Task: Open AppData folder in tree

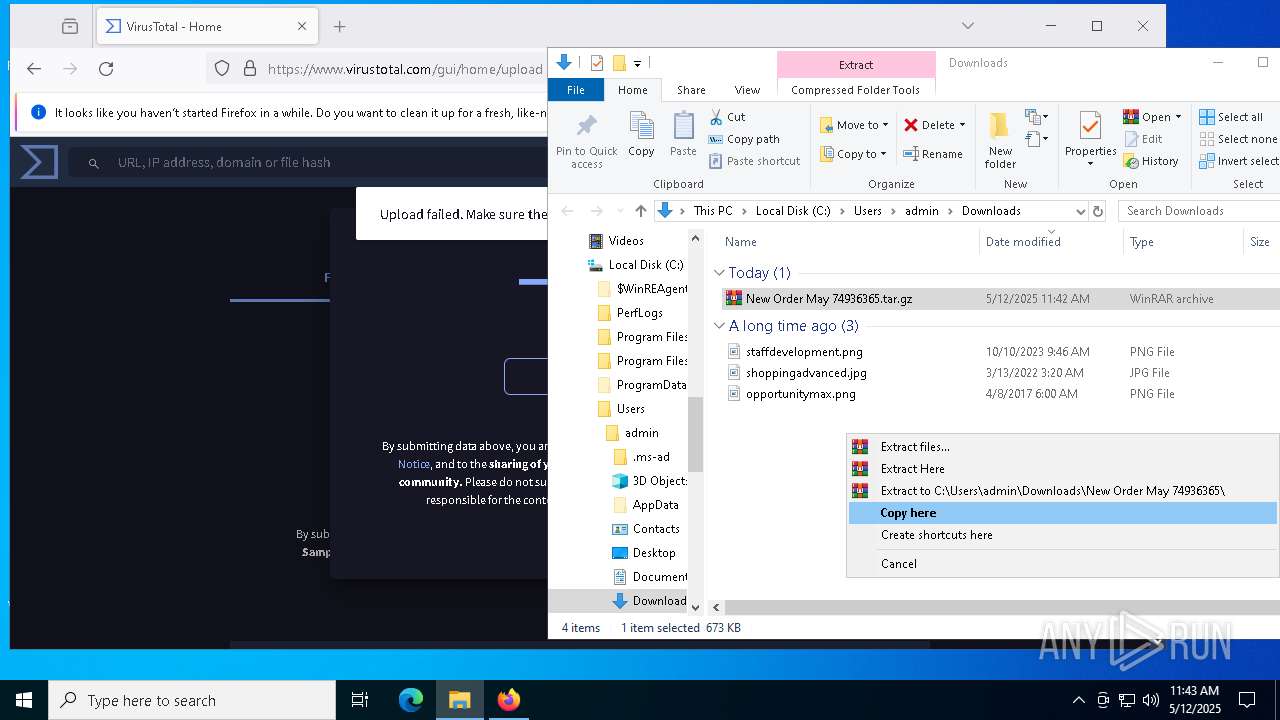Action: click(655, 505)
